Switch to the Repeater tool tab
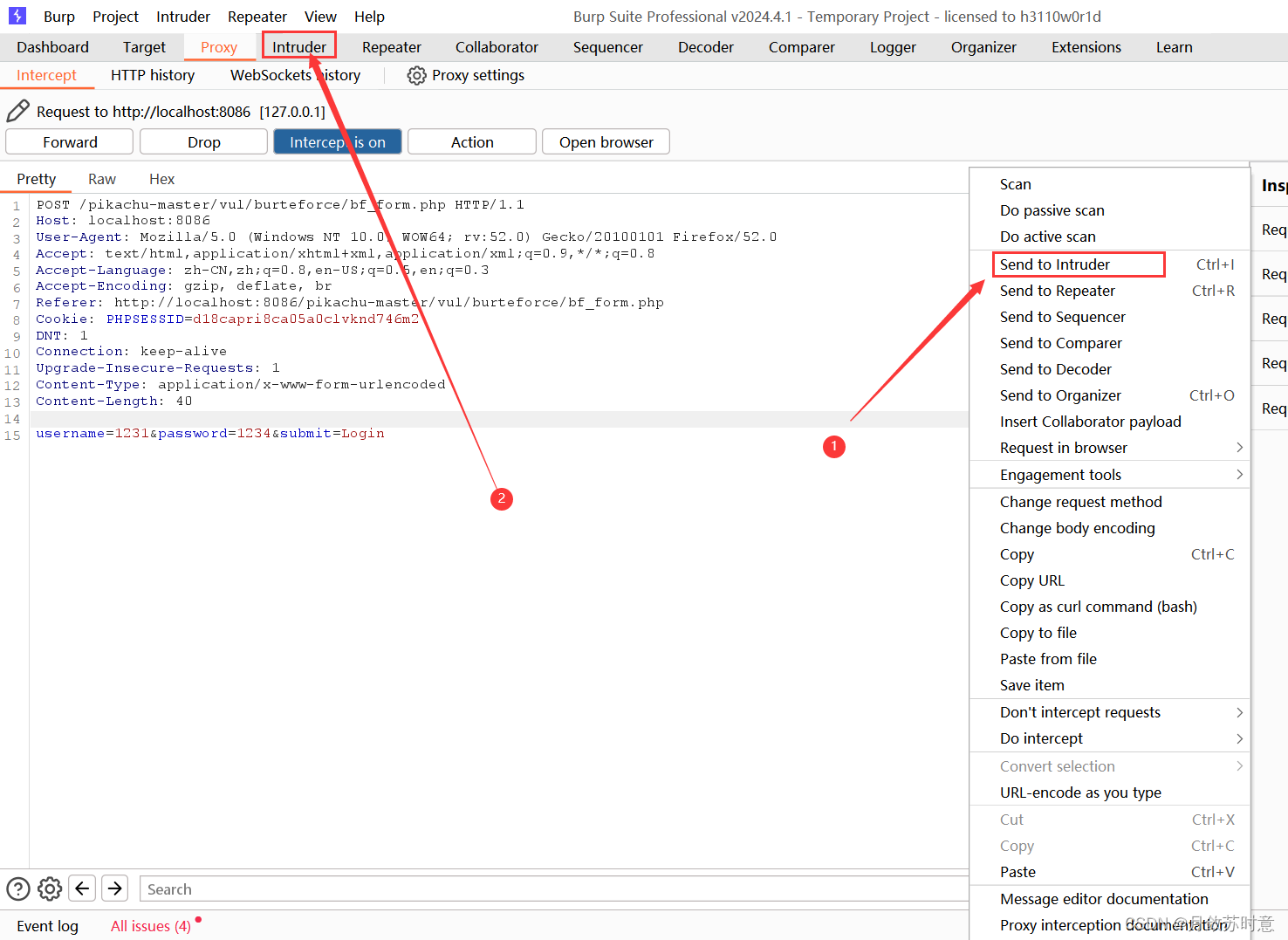1288x940 pixels. pyautogui.click(x=392, y=47)
